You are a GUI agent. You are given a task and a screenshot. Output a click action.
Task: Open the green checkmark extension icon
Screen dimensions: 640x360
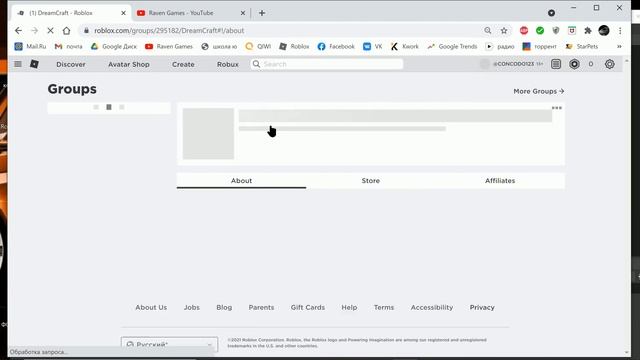click(540, 31)
